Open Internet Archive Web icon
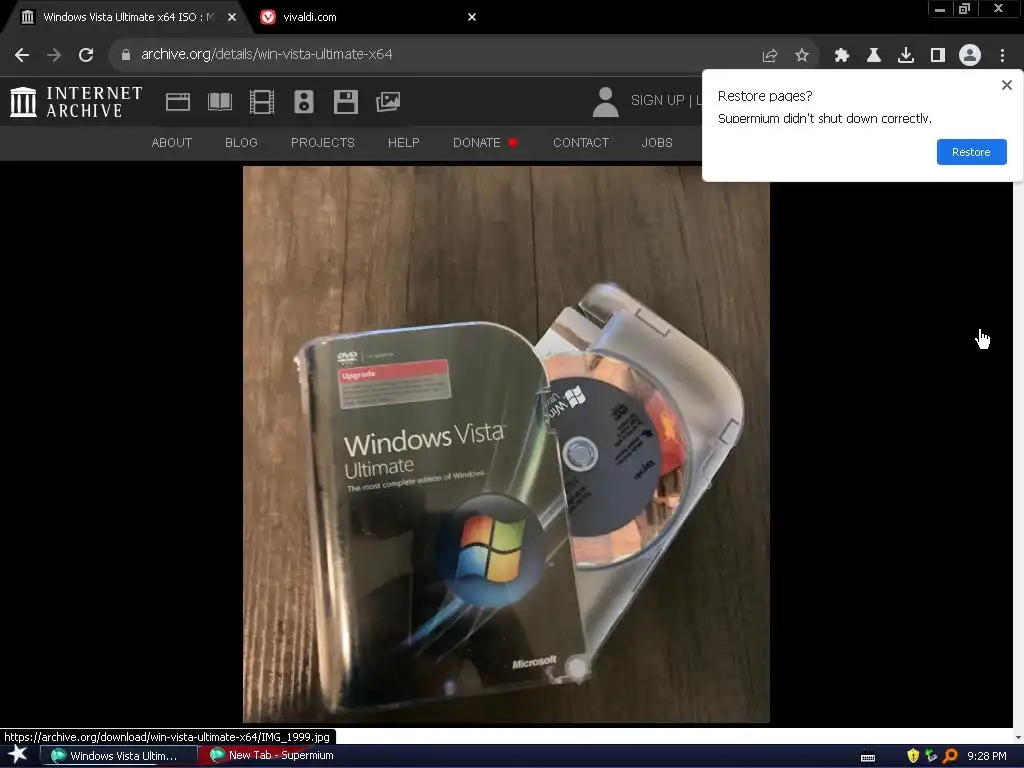This screenshot has height=768, width=1024. [178, 102]
